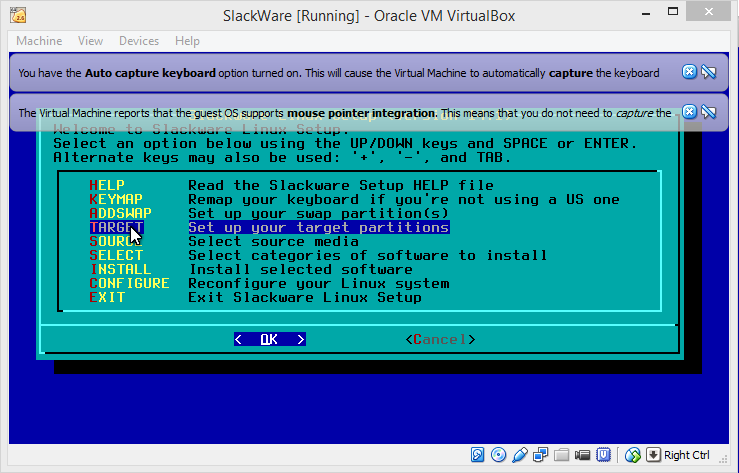Select the INSTALL setup option

121,269
